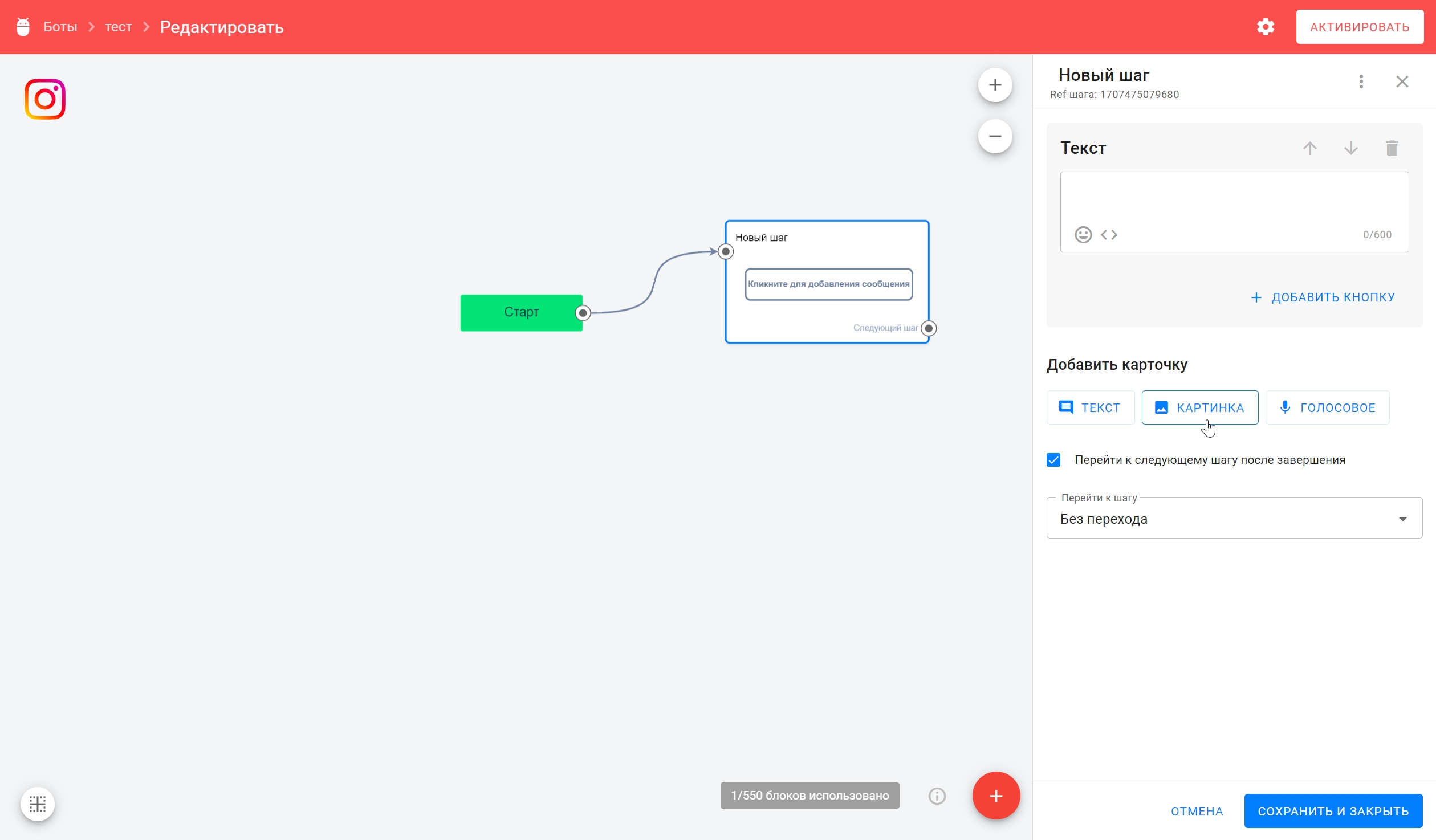
Task: Insert variable via code brackets icon
Action: [x=1109, y=235]
